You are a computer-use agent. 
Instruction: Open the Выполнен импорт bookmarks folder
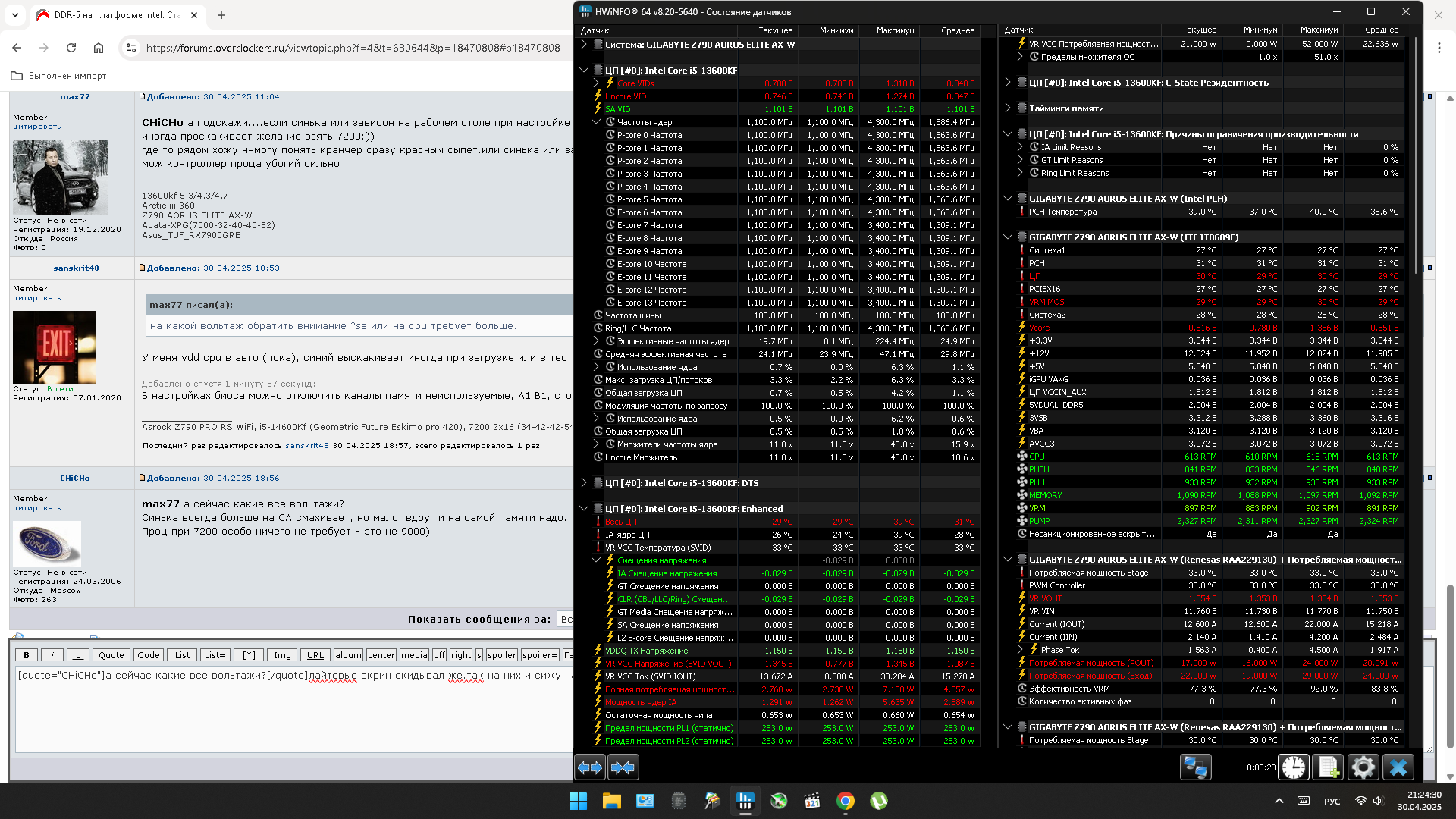pyautogui.click(x=59, y=76)
